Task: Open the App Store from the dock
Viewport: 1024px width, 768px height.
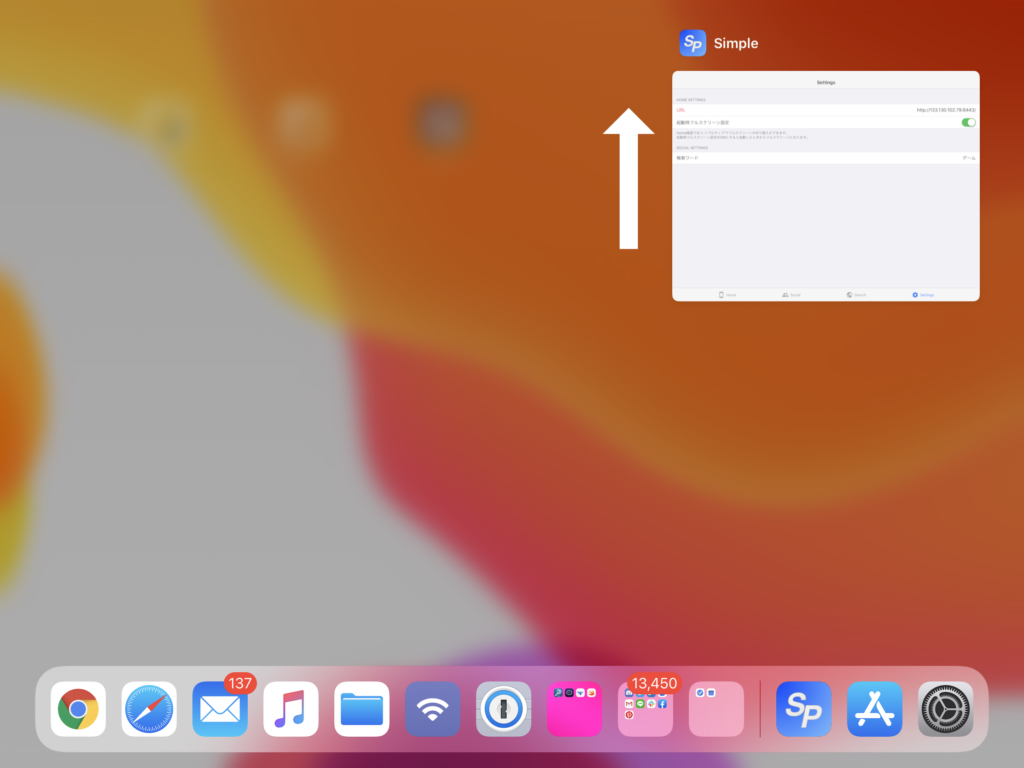Action: [x=874, y=709]
